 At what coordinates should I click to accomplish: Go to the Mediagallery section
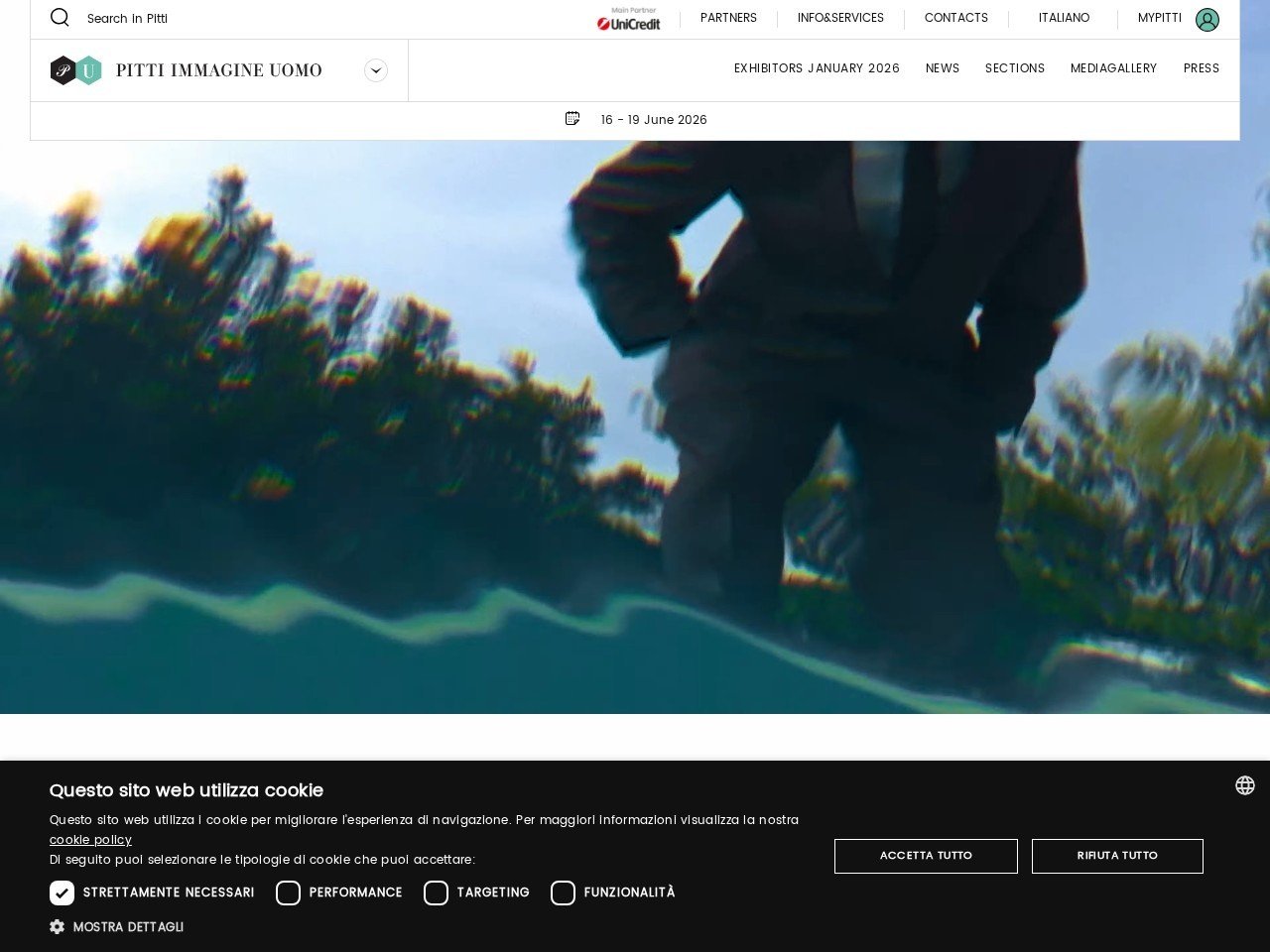1113,68
